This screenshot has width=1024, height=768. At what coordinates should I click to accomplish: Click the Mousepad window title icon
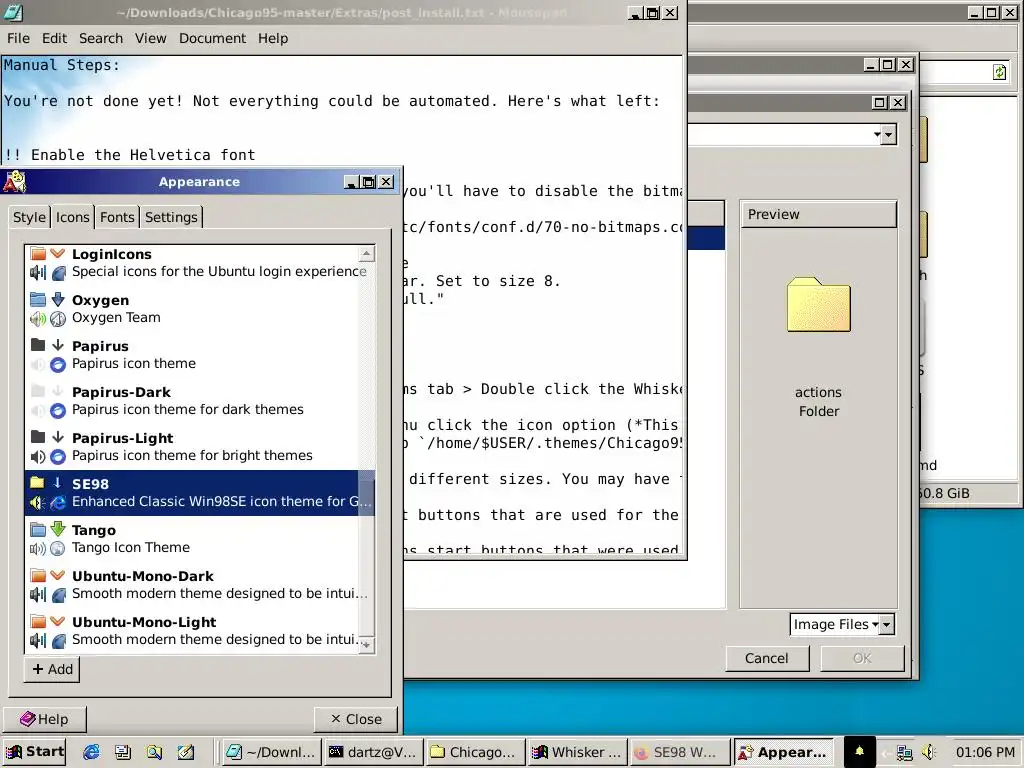pos(12,12)
